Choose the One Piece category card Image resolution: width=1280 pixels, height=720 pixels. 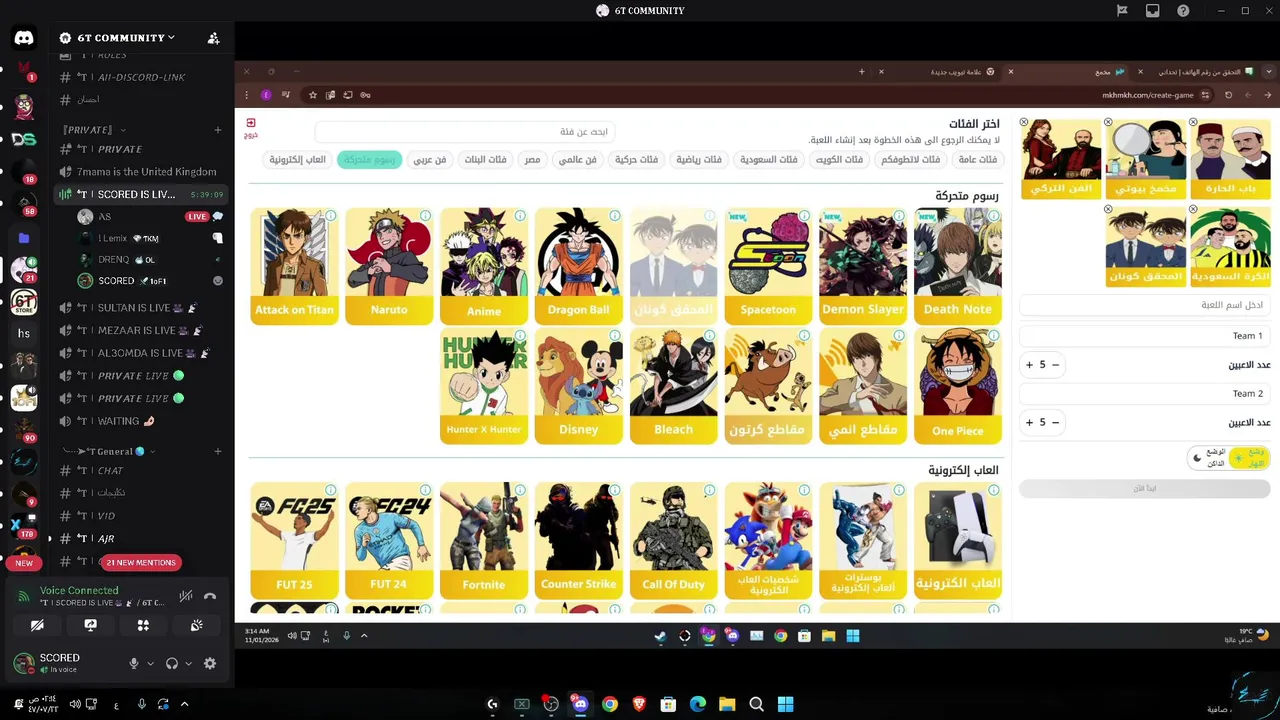(x=958, y=386)
